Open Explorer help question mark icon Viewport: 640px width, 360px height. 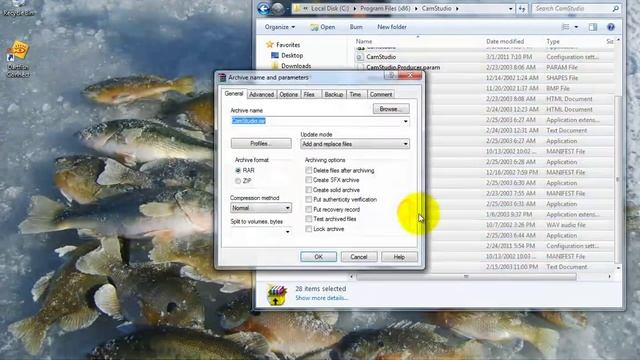click(x=611, y=27)
